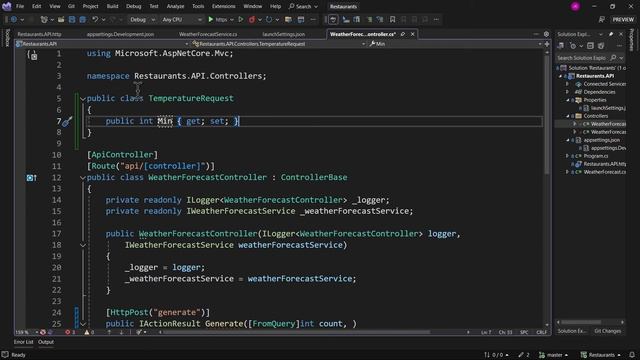Open the Toolbox side panel tab
Screen dimensions: 640x360
click(7, 38)
